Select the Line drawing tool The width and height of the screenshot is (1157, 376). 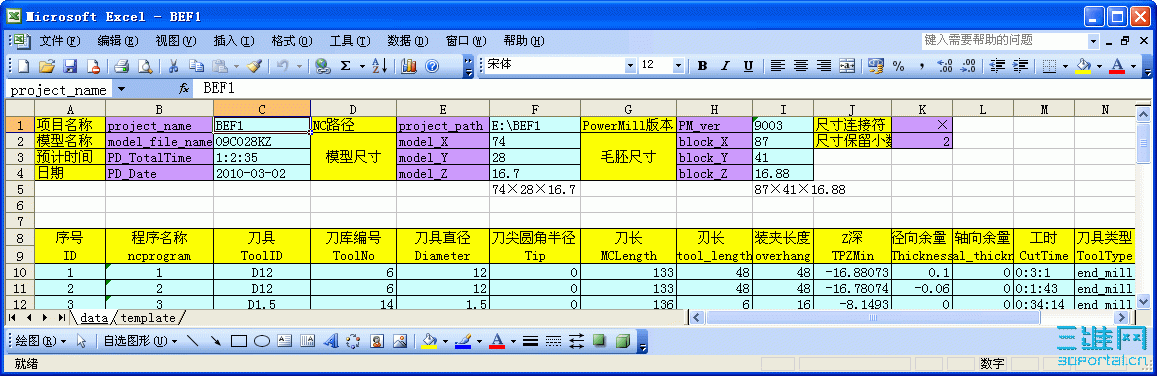[x=193, y=341]
